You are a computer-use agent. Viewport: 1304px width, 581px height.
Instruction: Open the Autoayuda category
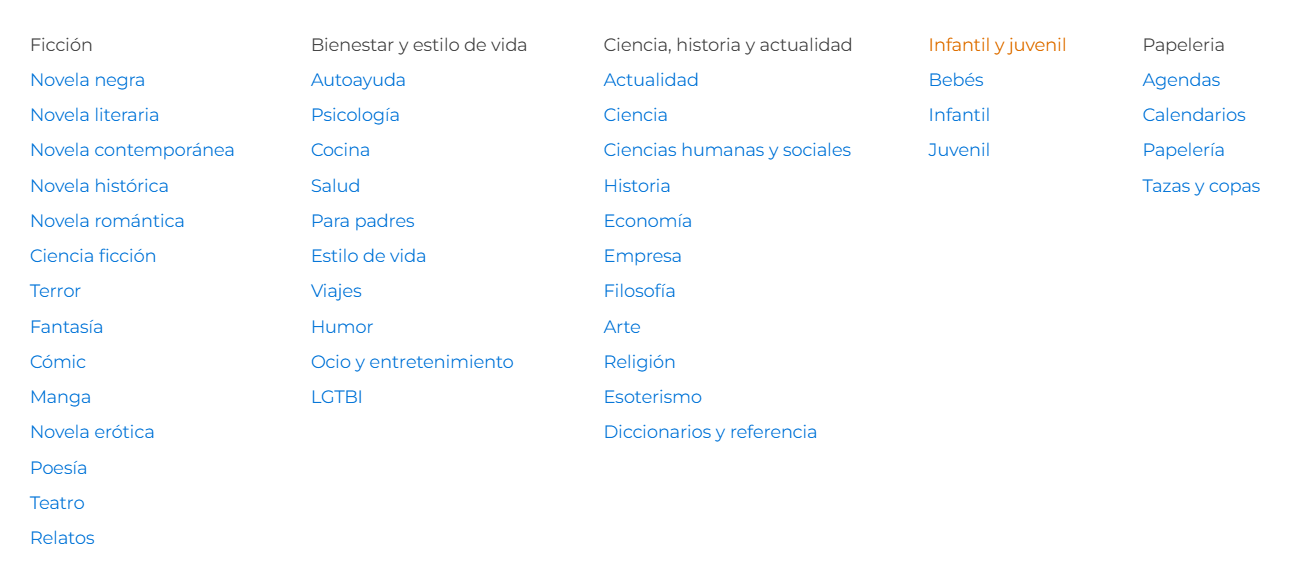[x=358, y=80]
